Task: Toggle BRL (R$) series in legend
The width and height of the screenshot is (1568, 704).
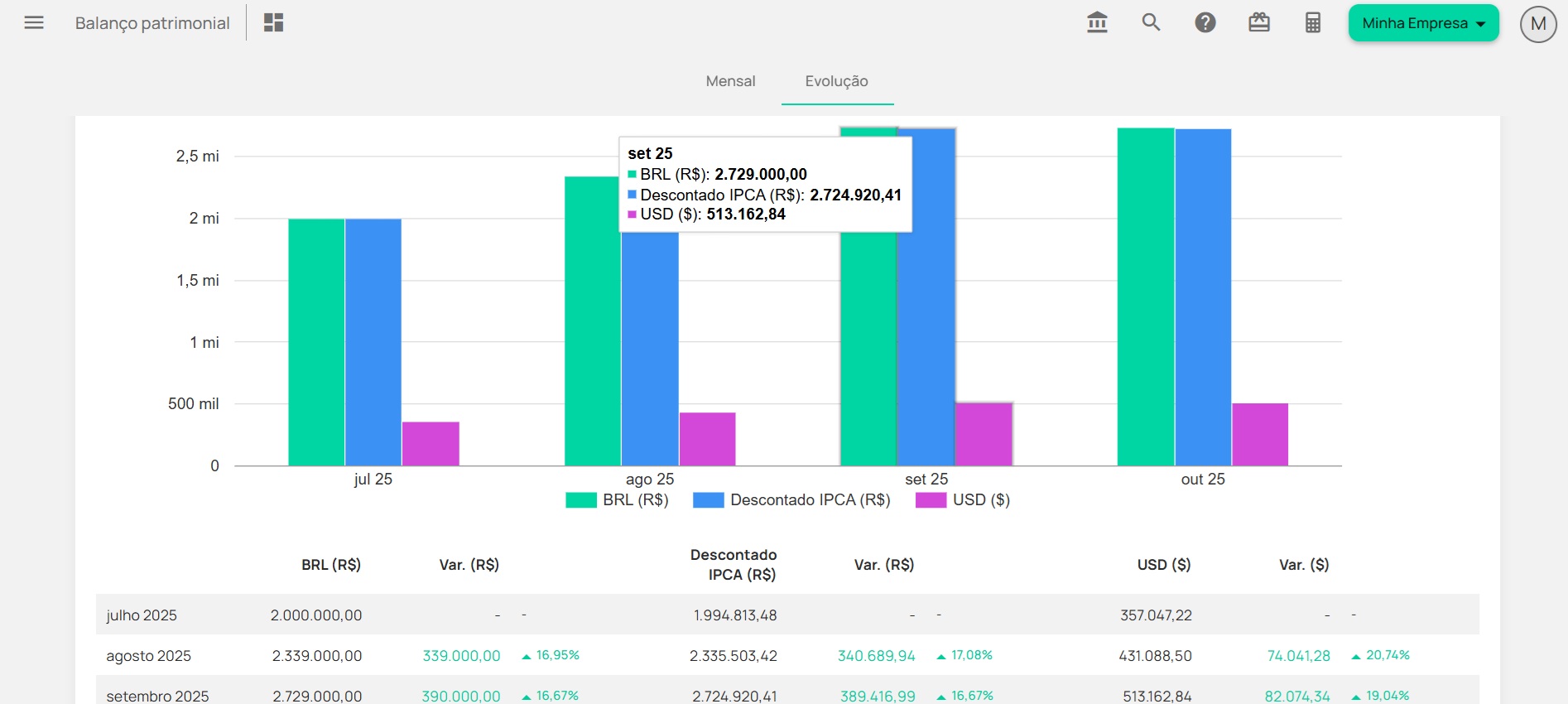Action: coord(618,500)
